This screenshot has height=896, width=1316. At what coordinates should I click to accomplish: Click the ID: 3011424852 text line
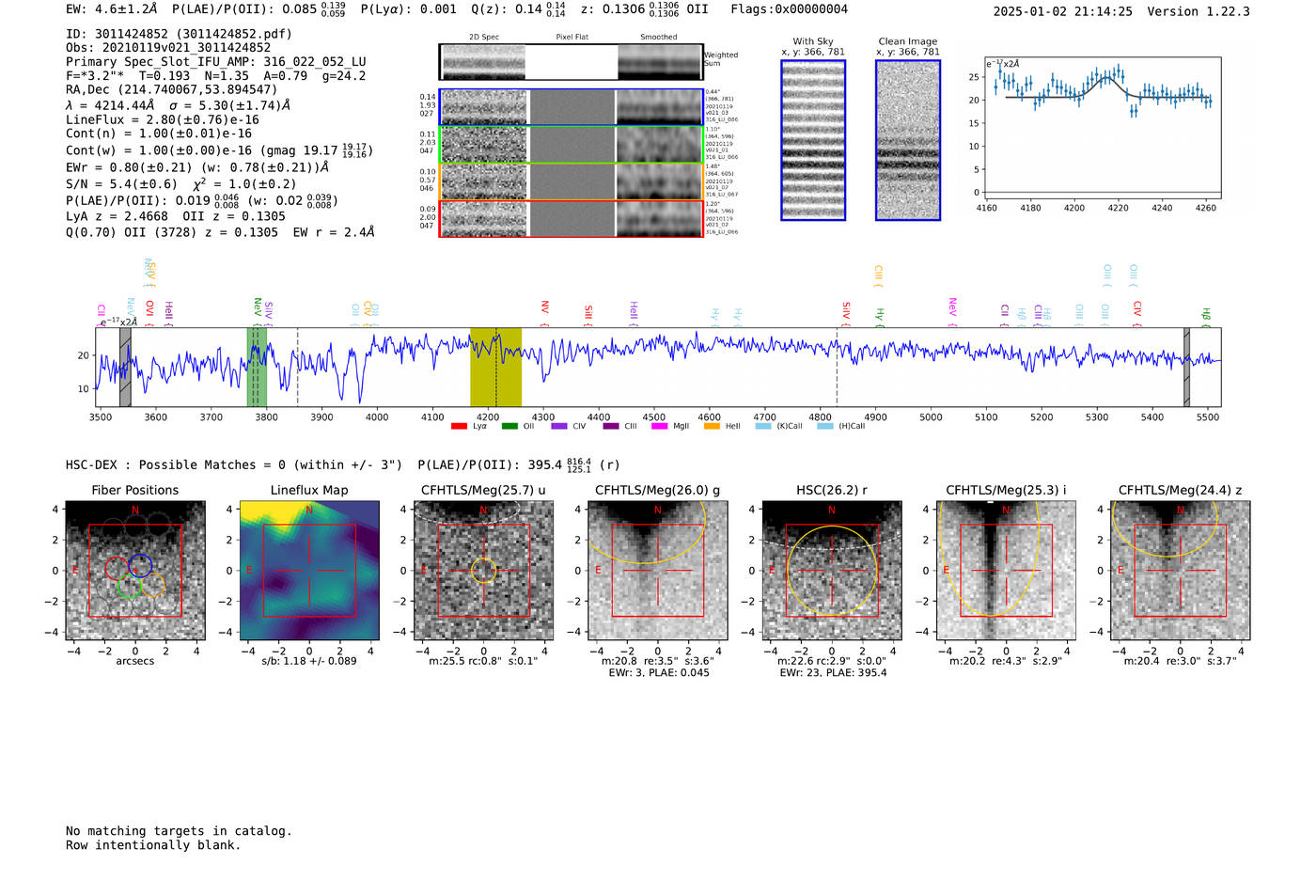pyautogui.click(x=179, y=34)
